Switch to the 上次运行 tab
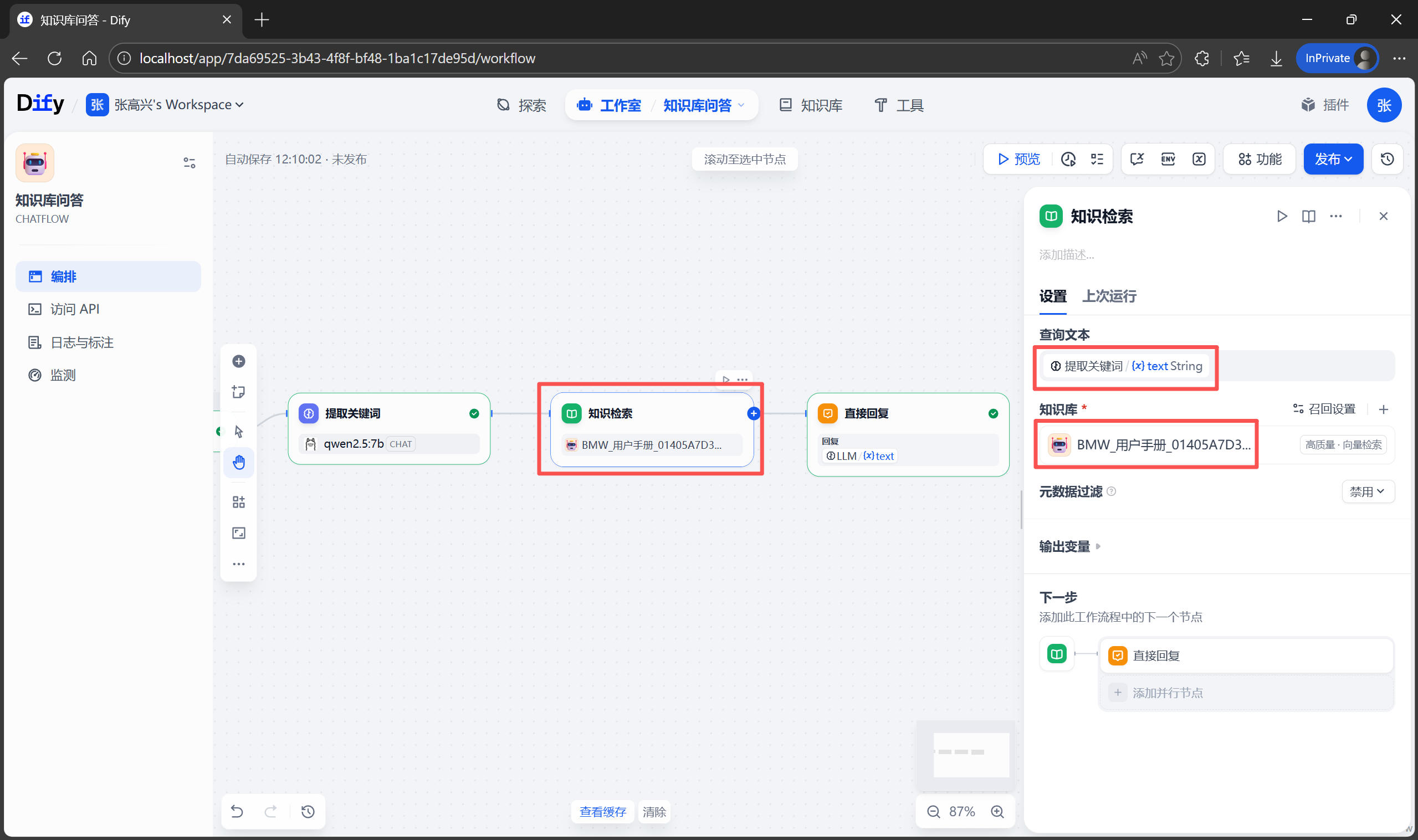1418x840 pixels. tap(1108, 296)
